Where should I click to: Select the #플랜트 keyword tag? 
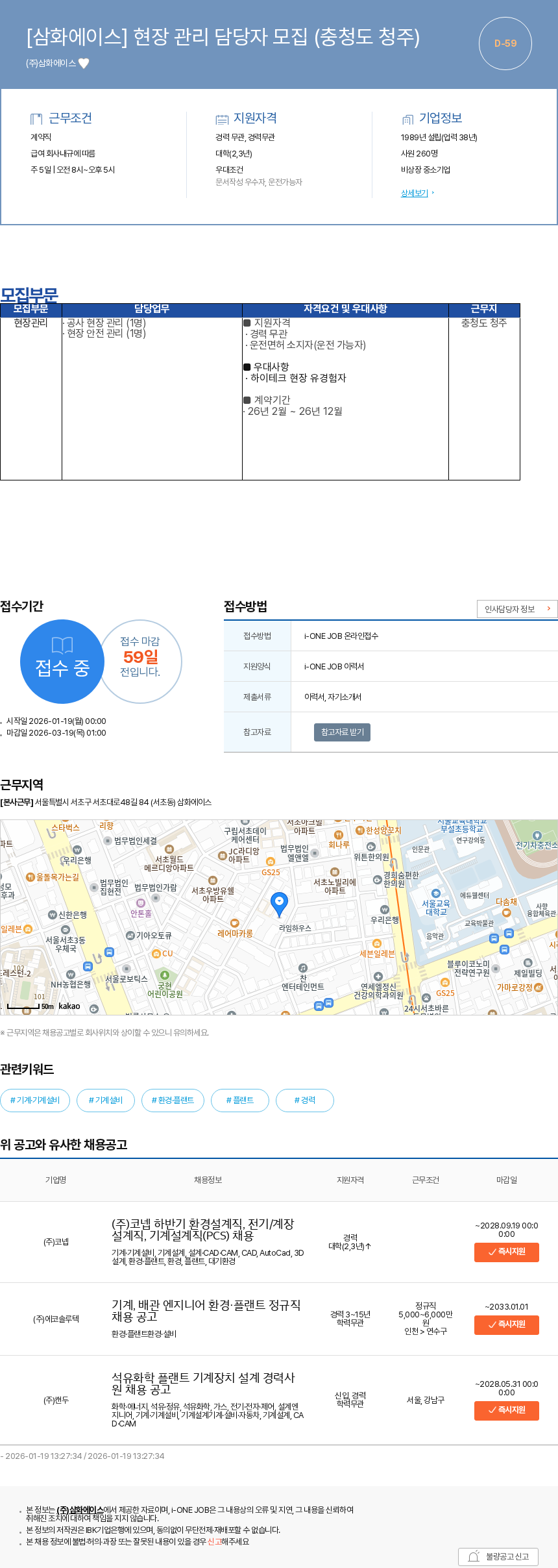click(x=240, y=1100)
